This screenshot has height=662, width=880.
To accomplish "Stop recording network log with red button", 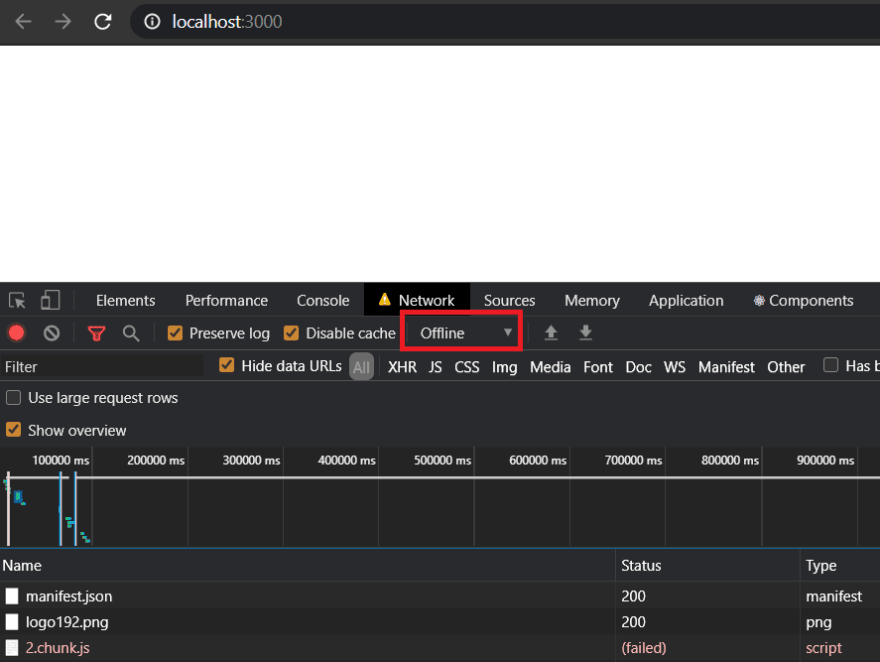I will pyautogui.click(x=16, y=333).
